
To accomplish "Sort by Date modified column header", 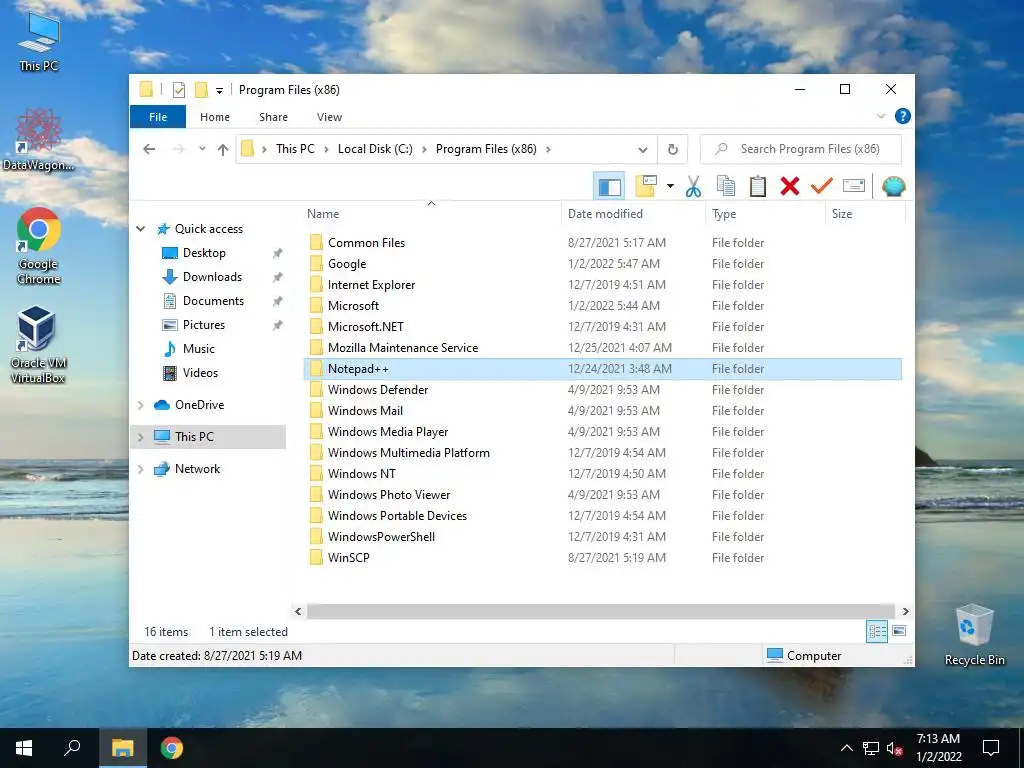I will 633,214.
